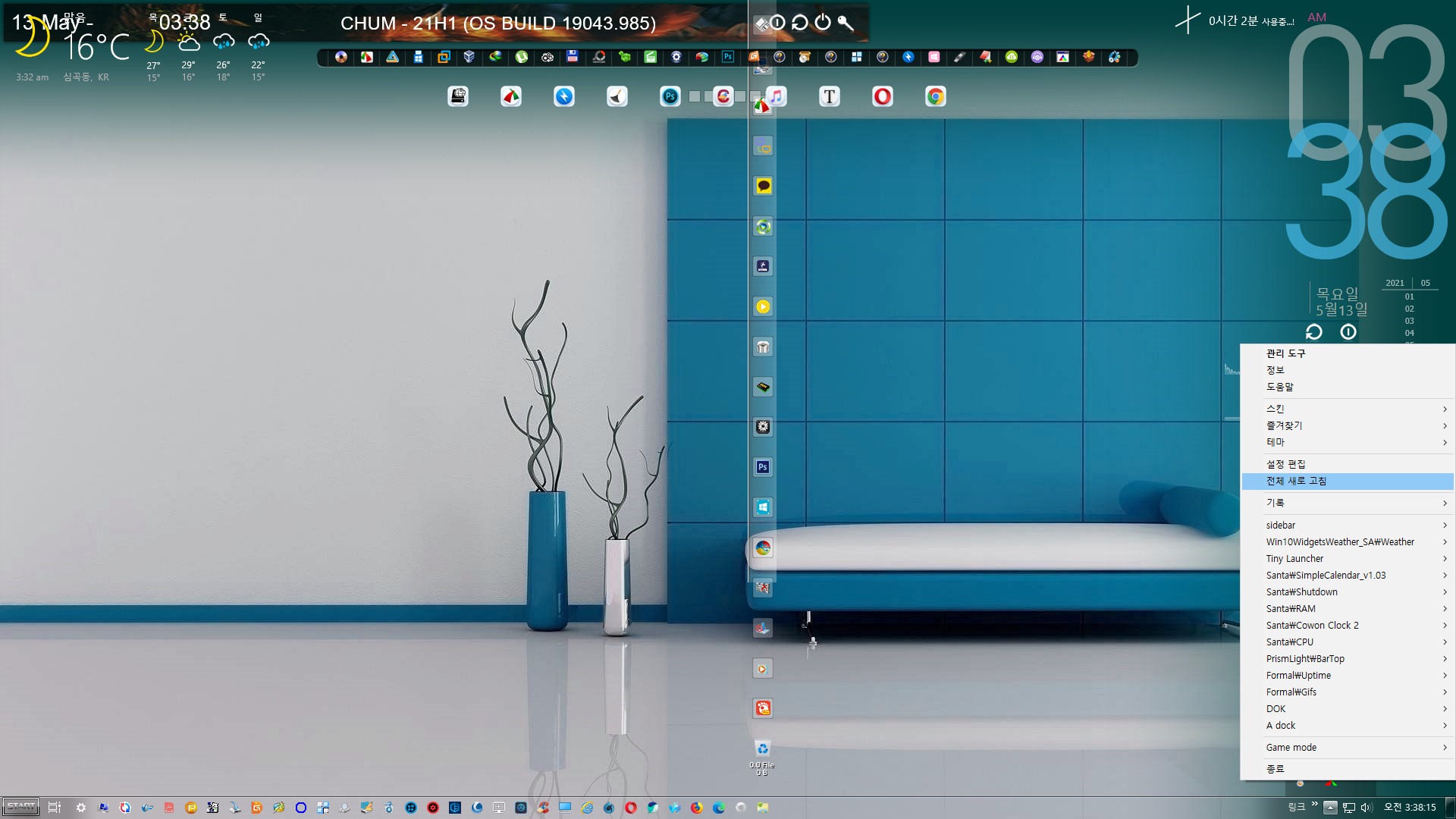
Task: Select 설정 편집 in the context menu
Action: pyautogui.click(x=1348, y=464)
